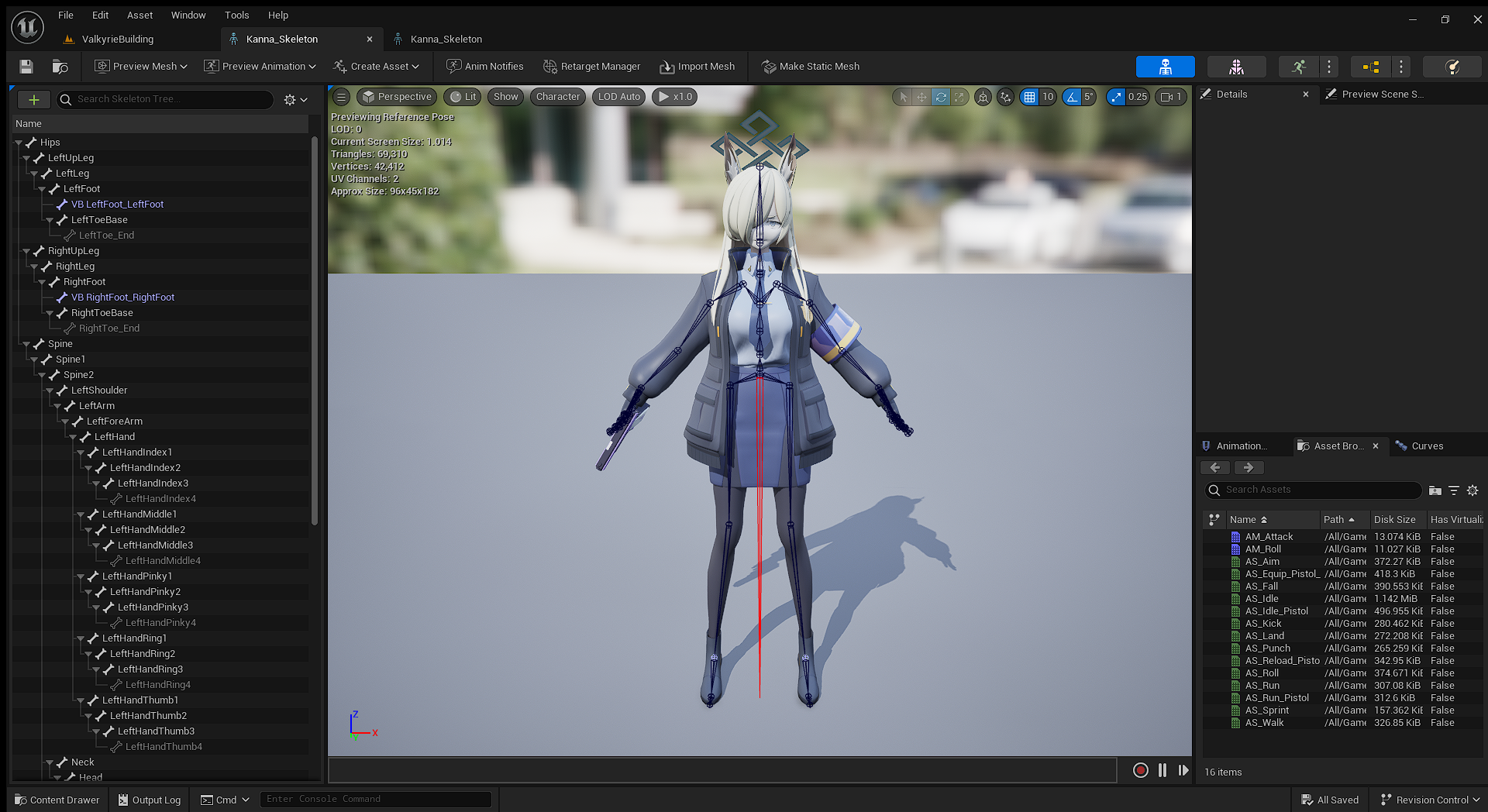Open the Preview Animation dropdown

click(260, 67)
